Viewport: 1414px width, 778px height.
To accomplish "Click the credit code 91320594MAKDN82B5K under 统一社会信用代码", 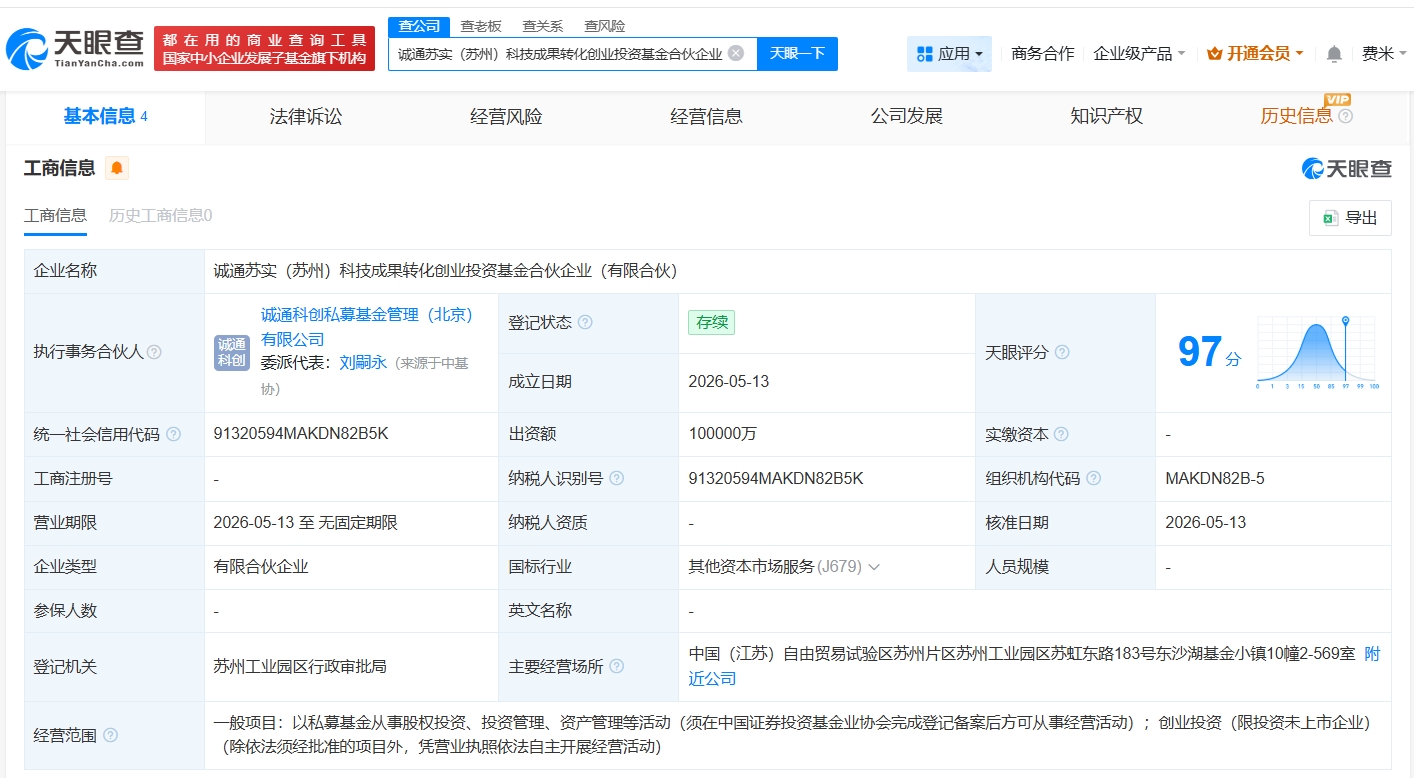I will click(301, 434).
